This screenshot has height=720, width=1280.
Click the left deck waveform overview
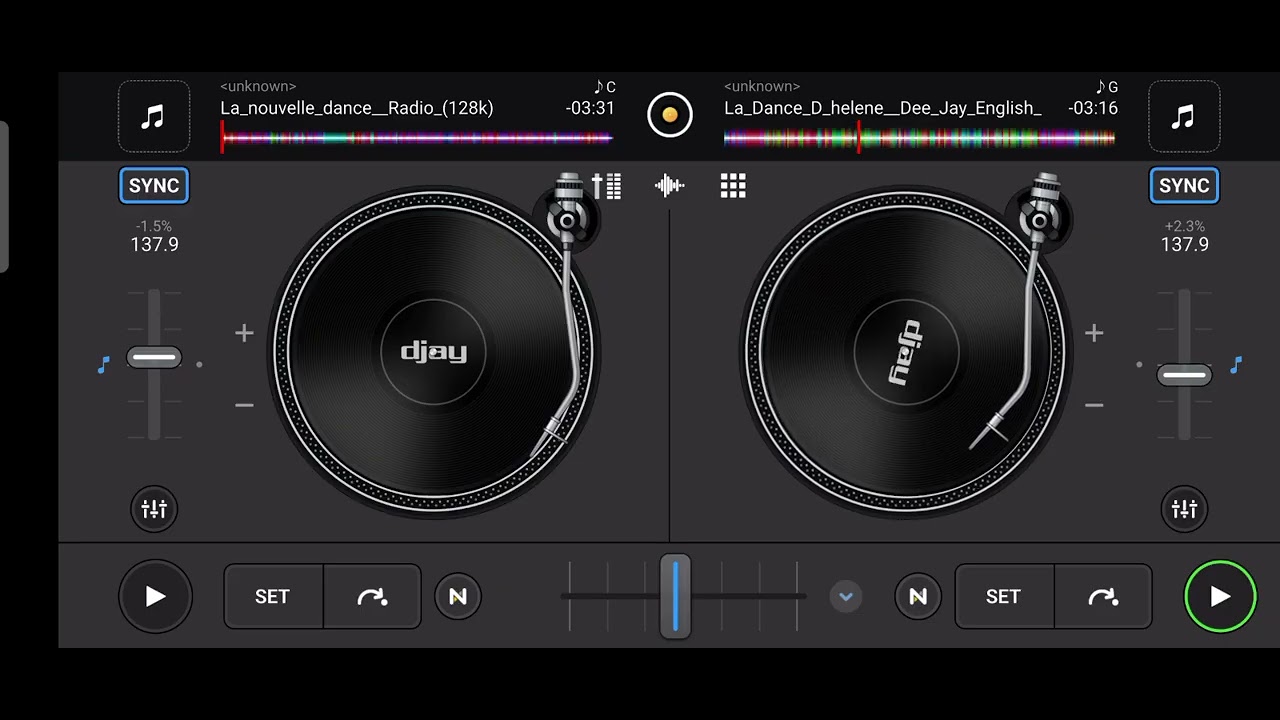[417, 138]
